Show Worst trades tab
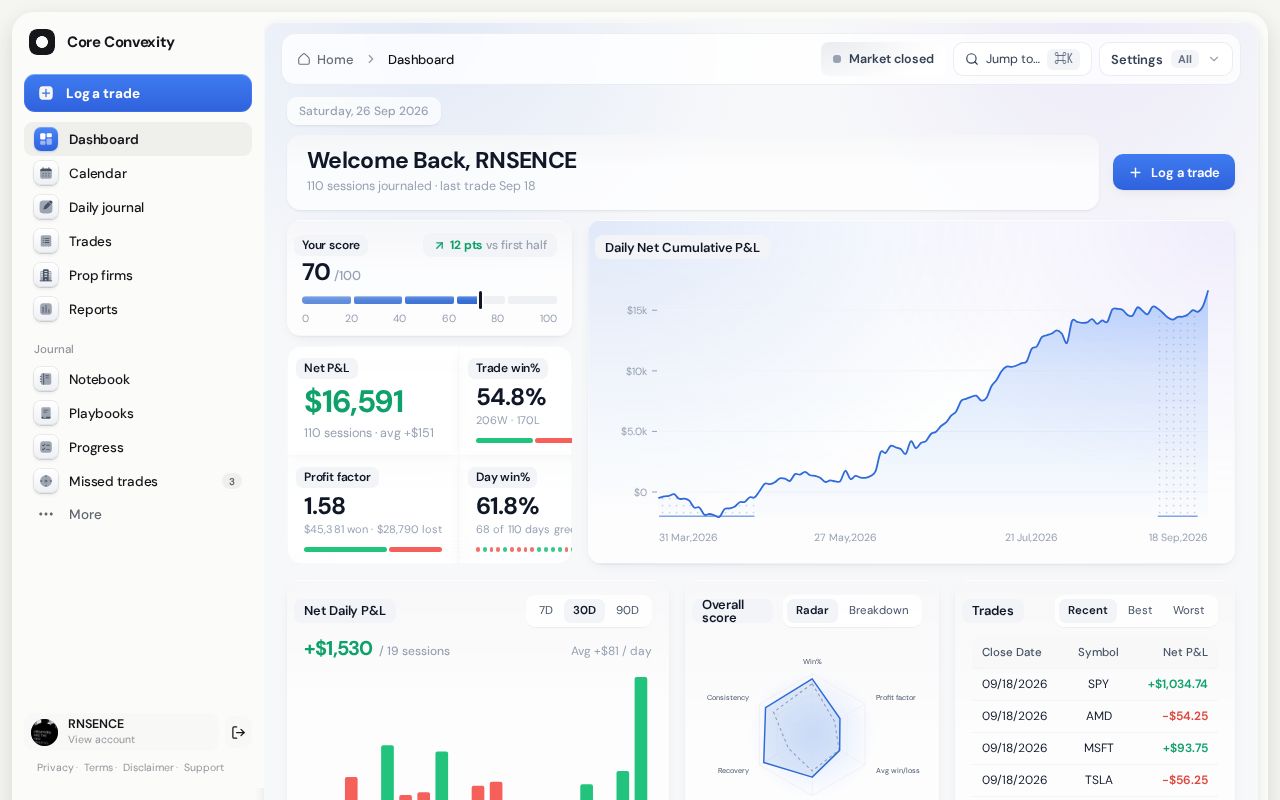 coord(1189,610)
